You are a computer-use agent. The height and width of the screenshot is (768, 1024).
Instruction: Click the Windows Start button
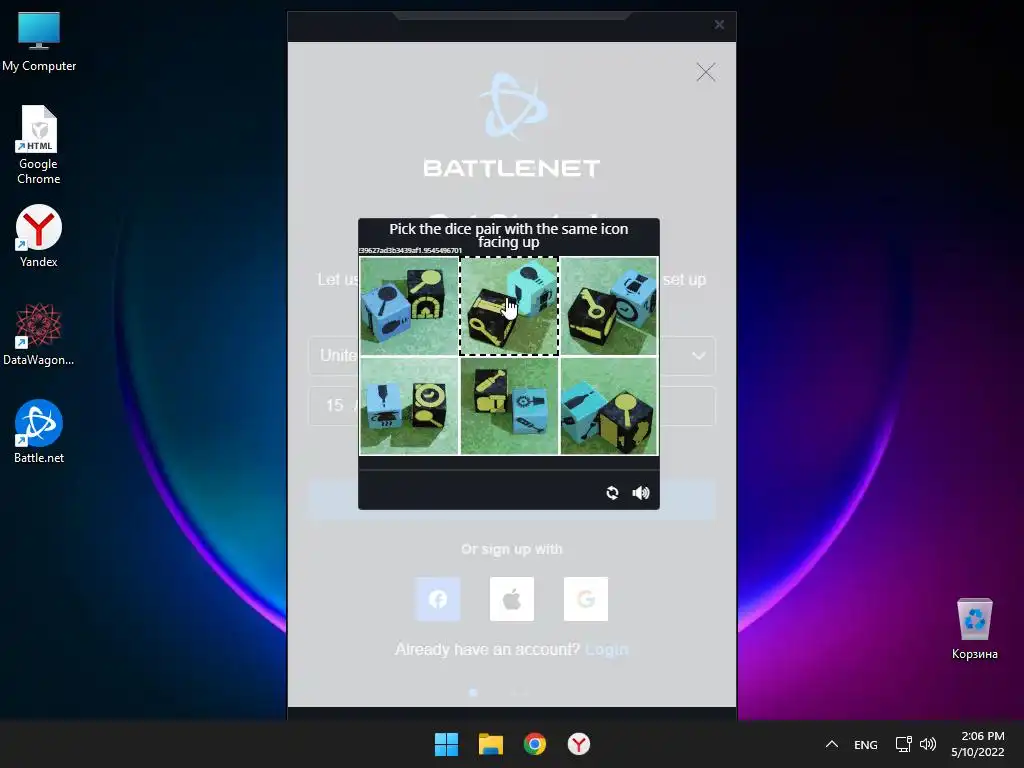pos(447,744)
